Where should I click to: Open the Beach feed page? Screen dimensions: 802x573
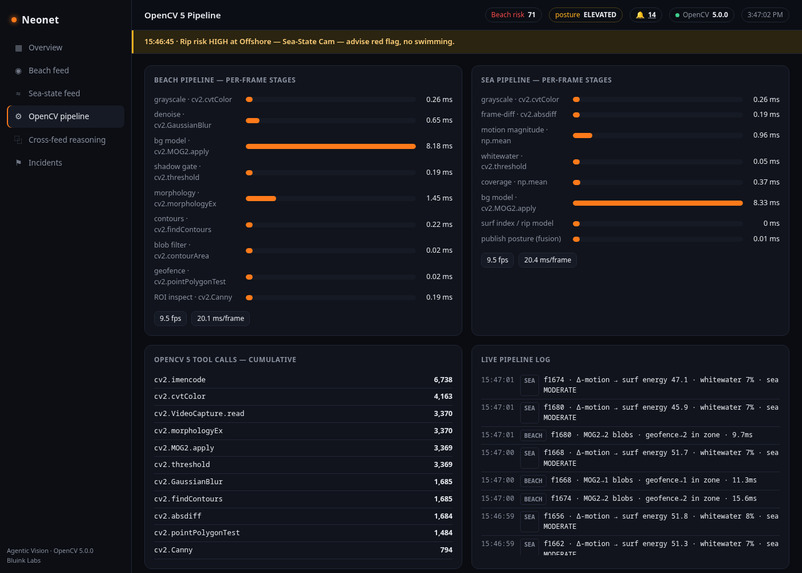point(65,71)
